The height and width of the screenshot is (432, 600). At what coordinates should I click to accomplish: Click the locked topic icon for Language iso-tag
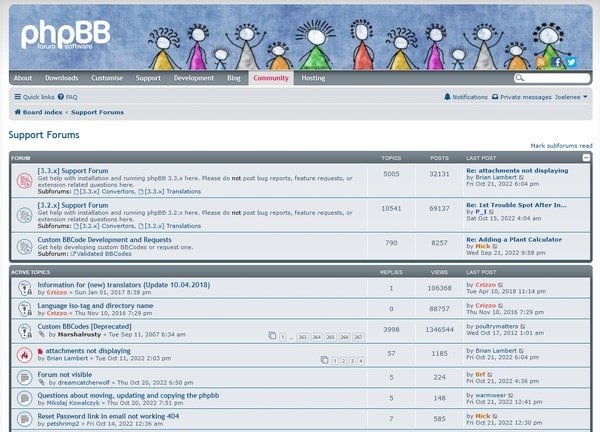[x=24, y=308]
